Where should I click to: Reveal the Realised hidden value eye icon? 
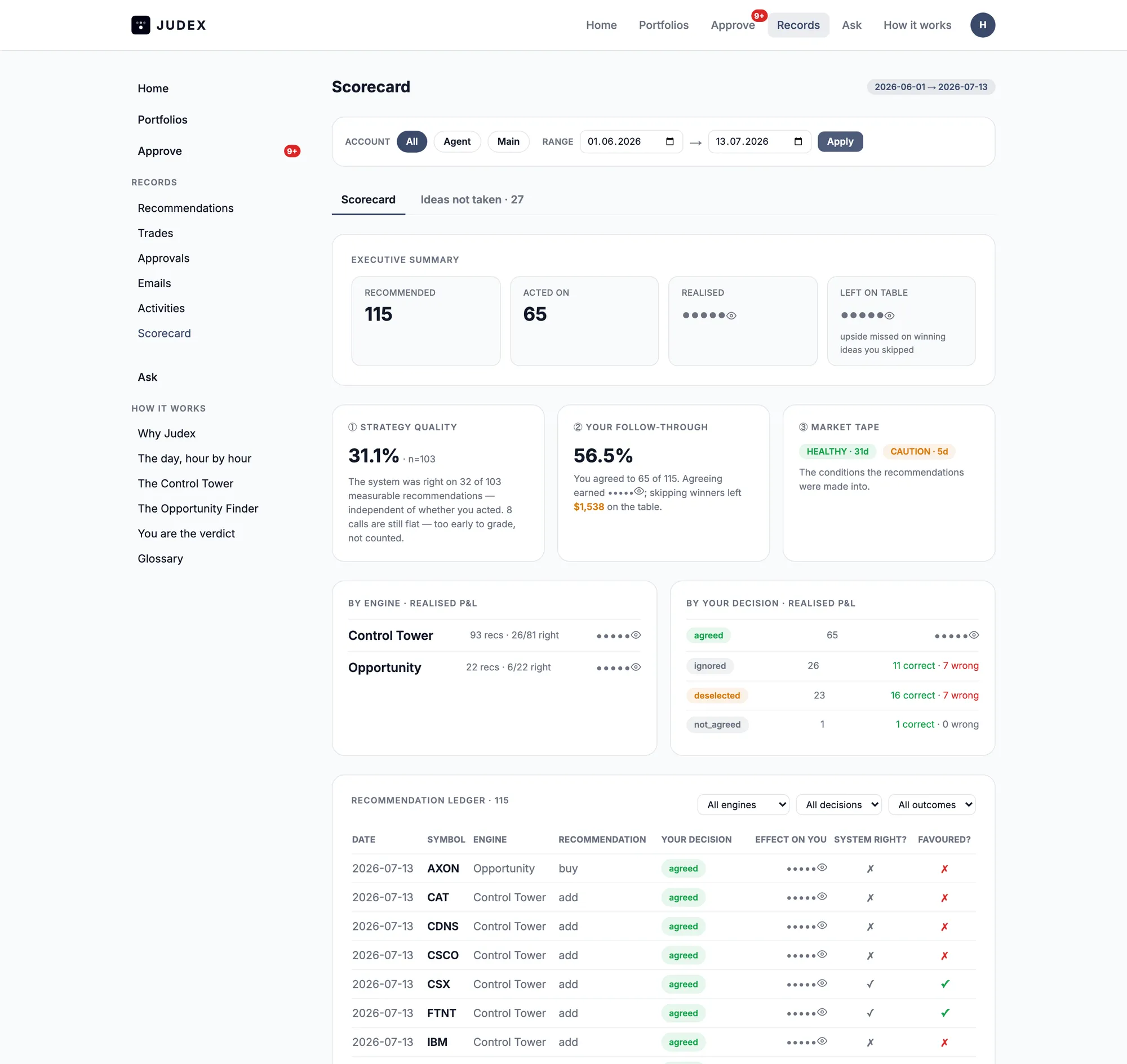coord(731,315)
